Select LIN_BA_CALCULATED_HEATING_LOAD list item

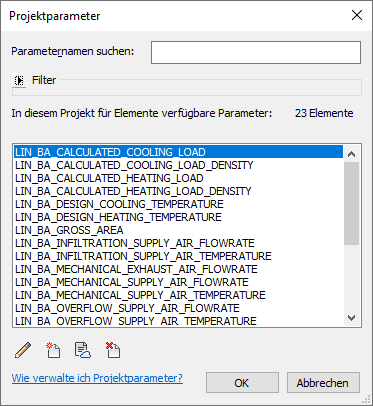click(178, 178)
